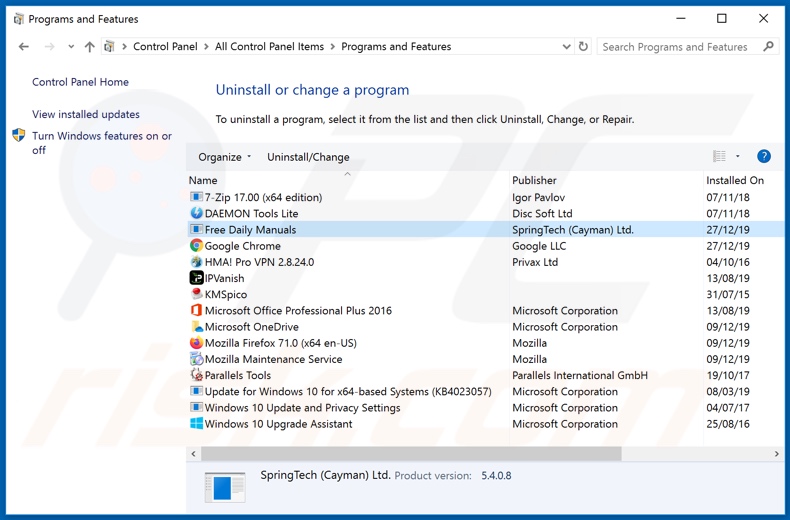Screen dimensions: 790x520
Task: Select the Parallels Tools entry name
Action: [x=237, y=375]
